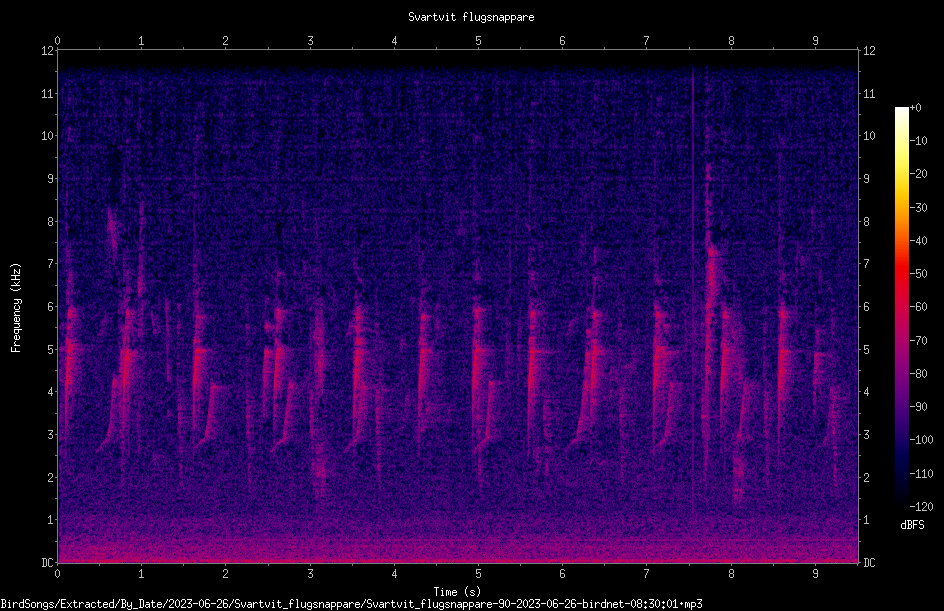Click "7" on the top time axis
The height and width of the screenshot is (611, 944).
(x=647, y=41)
